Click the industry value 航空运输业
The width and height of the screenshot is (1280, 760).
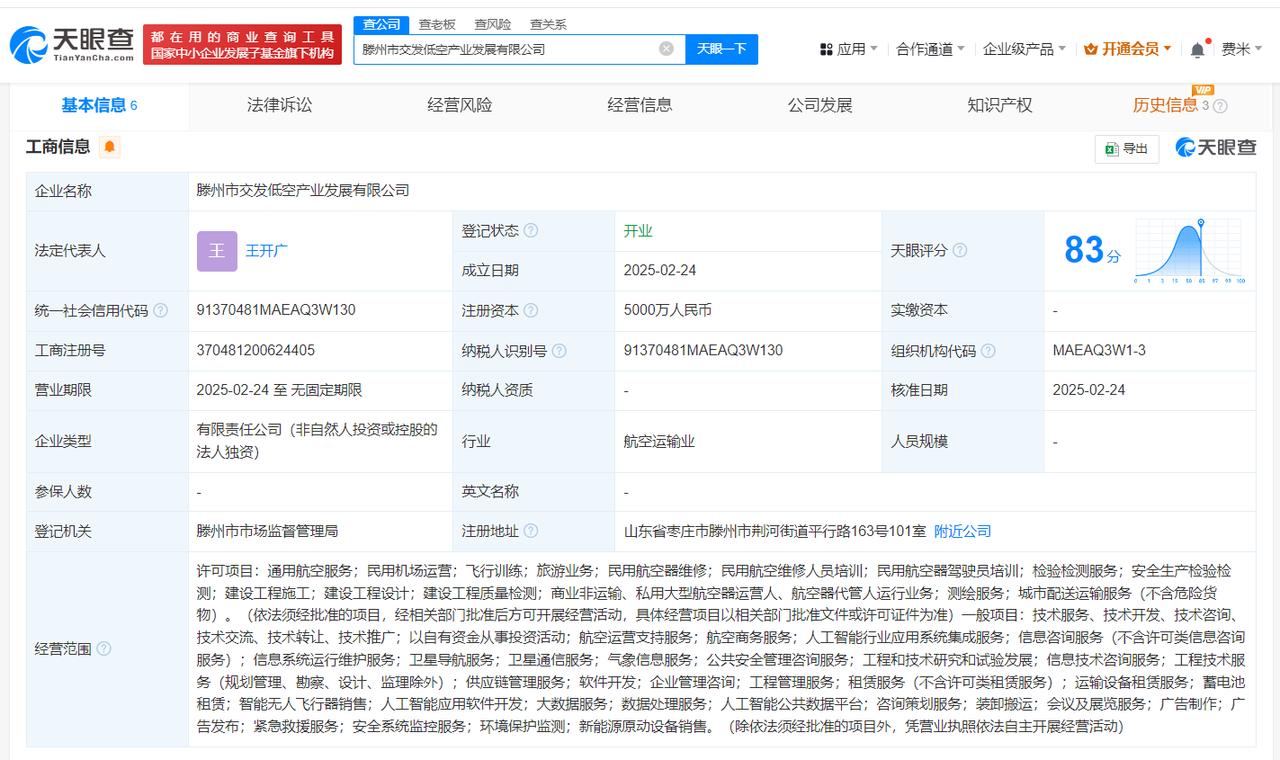click(659, 441)
